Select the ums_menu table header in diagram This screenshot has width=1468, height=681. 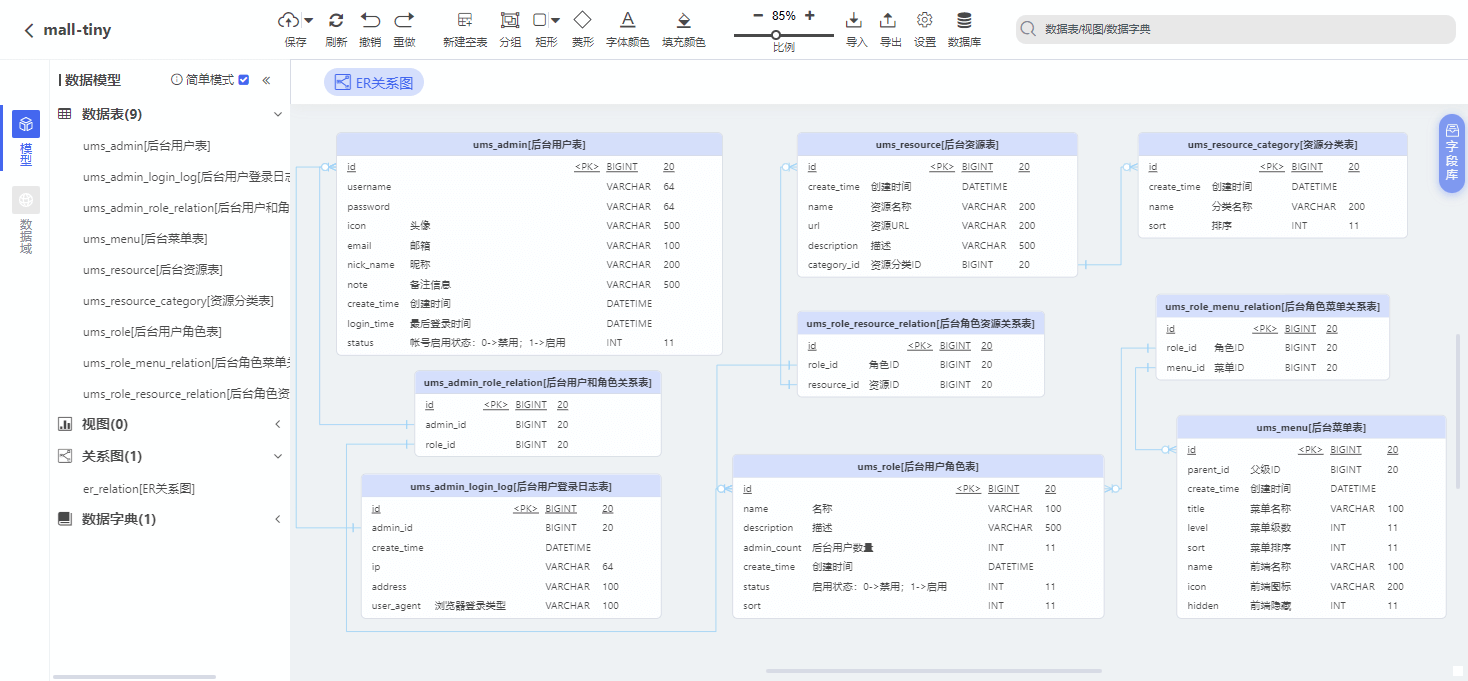click(1311, 427)
